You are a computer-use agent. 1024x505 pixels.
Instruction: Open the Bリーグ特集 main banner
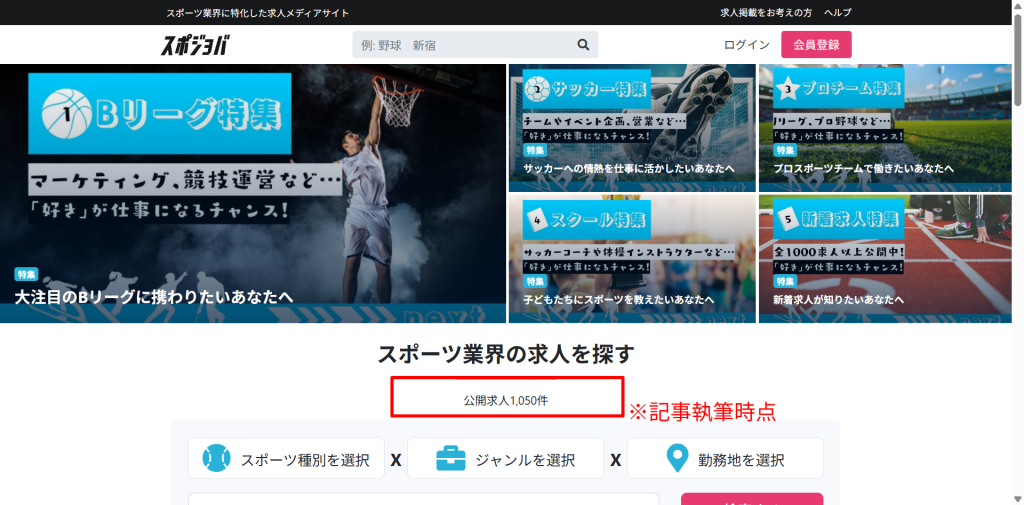coord(253,193)
